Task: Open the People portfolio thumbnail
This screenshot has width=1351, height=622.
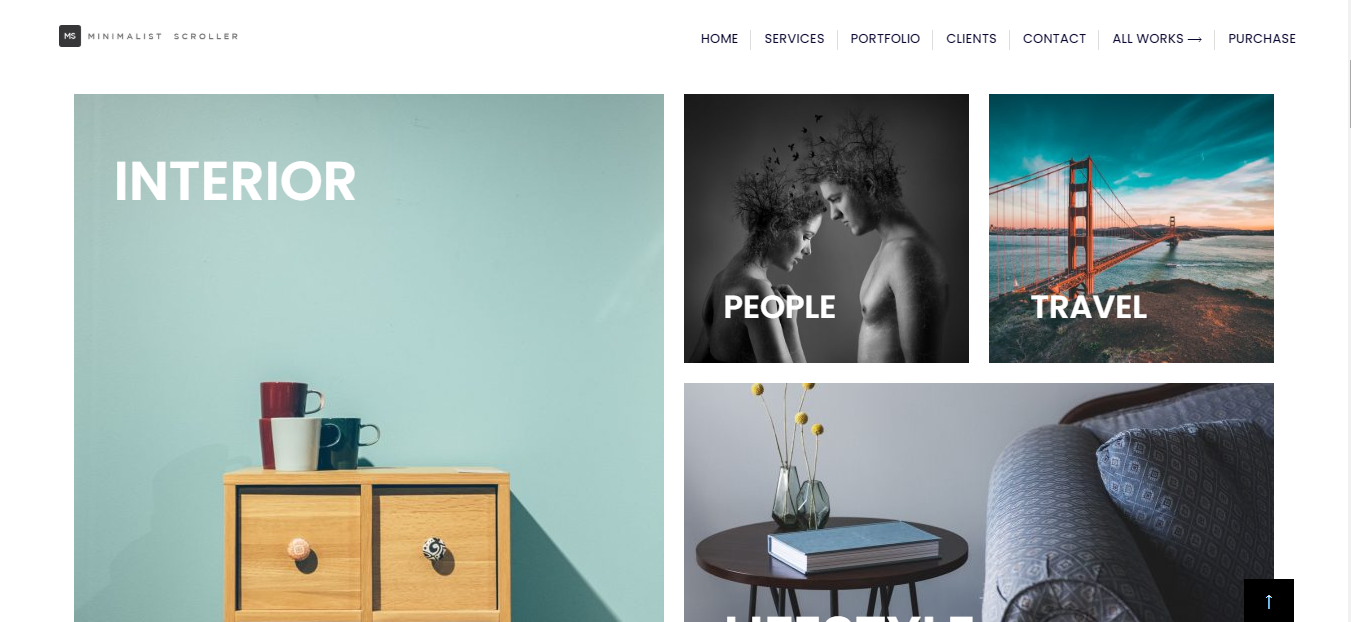Action: point(826,228)
